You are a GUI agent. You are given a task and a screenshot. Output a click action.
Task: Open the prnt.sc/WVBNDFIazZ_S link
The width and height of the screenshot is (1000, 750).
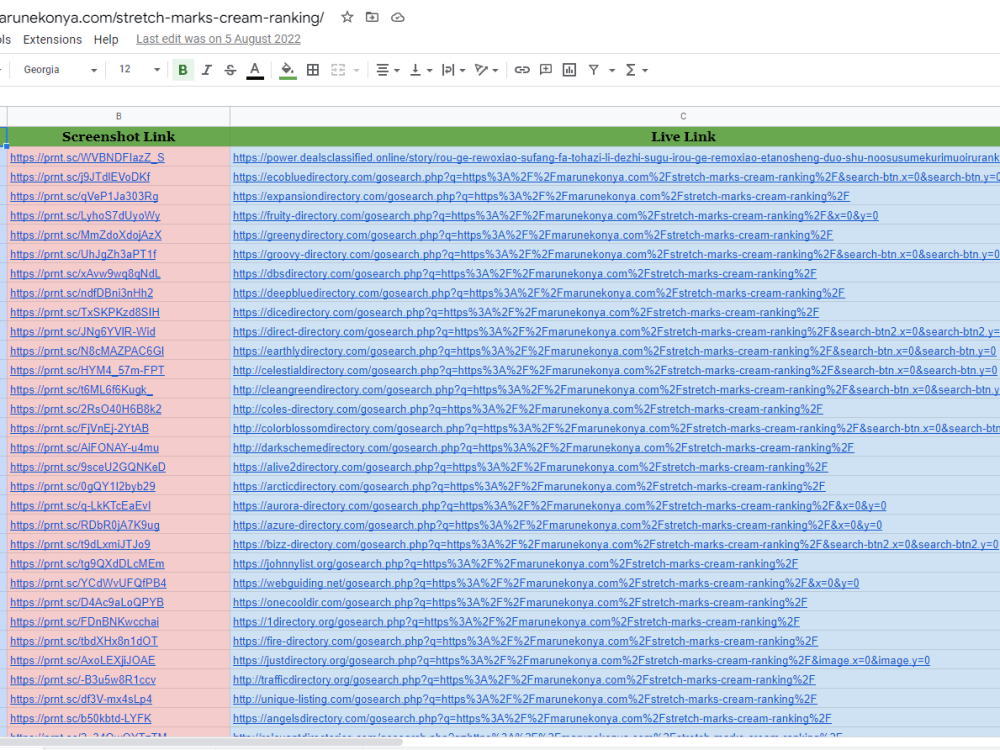(87, 158)
